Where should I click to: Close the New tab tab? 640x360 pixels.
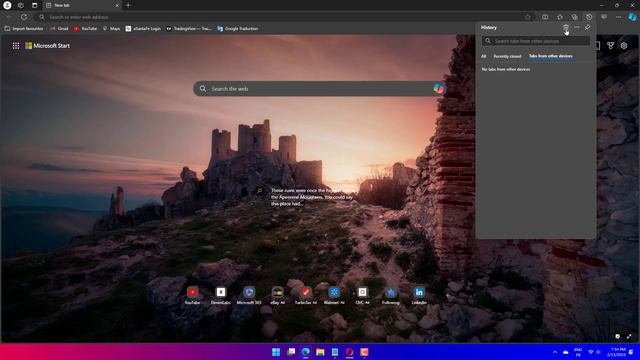pos(117,5)
